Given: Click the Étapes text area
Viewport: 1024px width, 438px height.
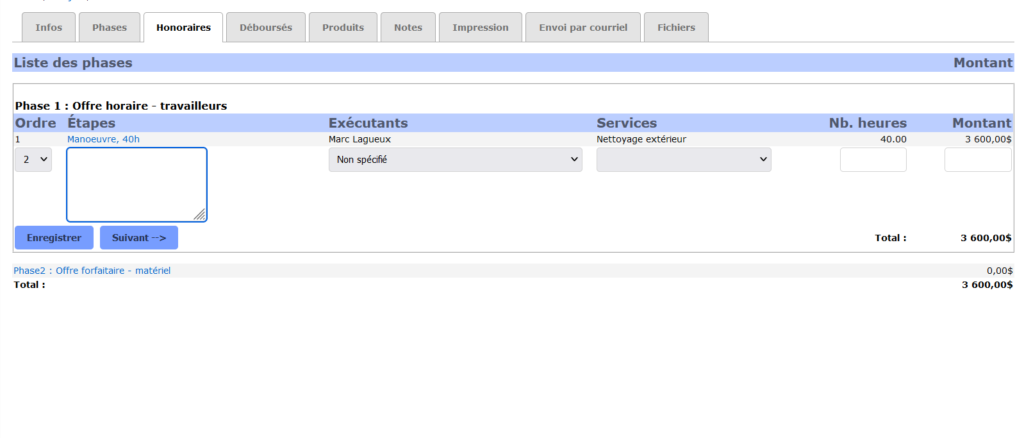Looking at the screenshot, I should pyautogui.click(x=136, y=184).
